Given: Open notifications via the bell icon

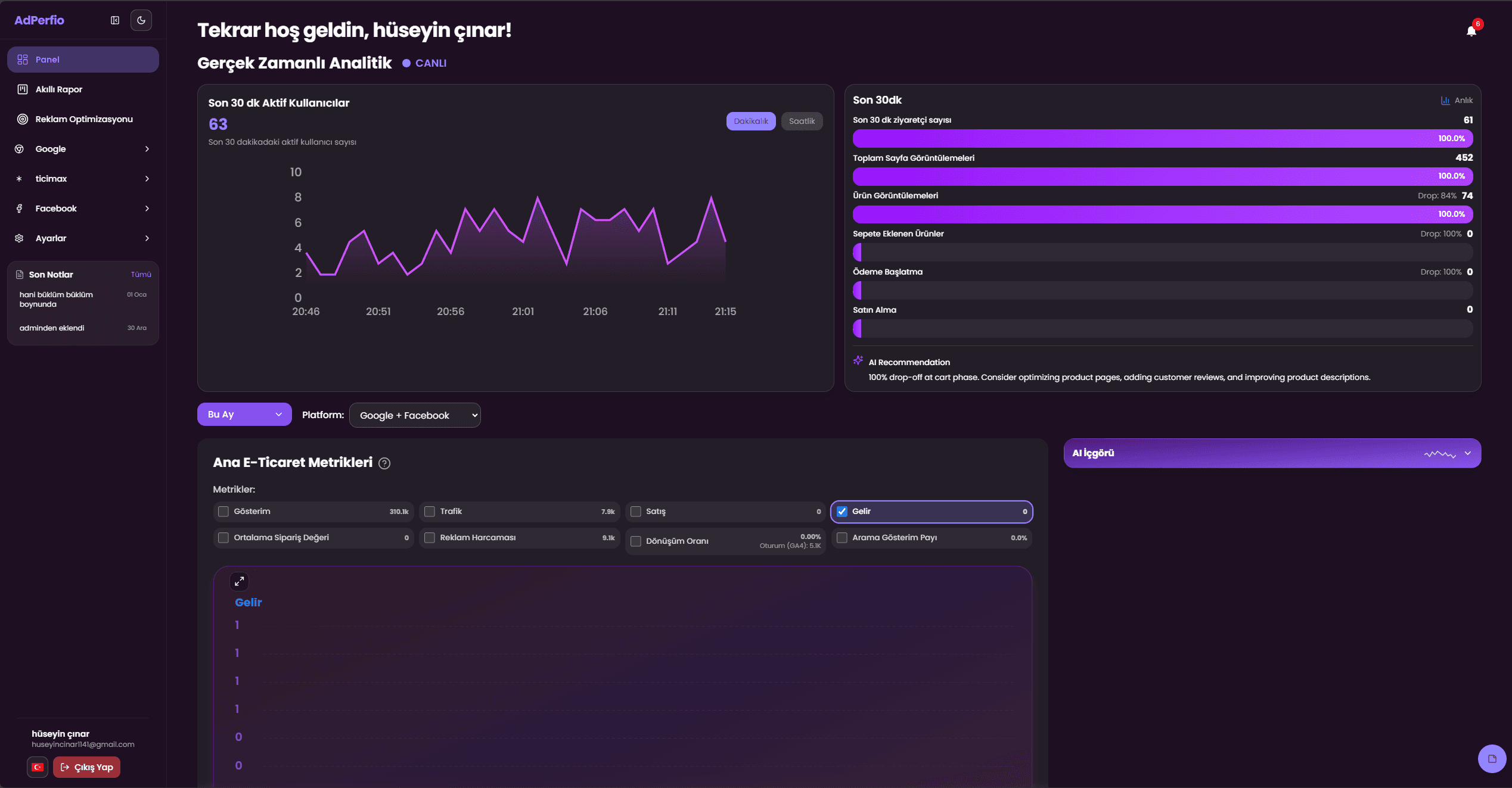Looking at the screenshot, I should point(1471,30).
